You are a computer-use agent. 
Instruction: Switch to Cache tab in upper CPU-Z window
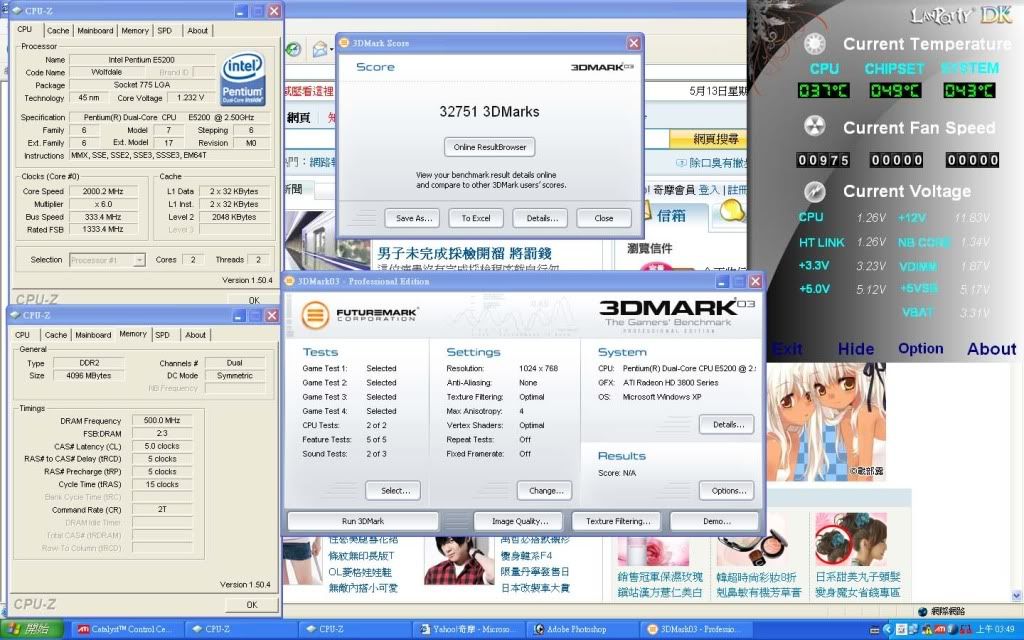[x=57, y=31]
